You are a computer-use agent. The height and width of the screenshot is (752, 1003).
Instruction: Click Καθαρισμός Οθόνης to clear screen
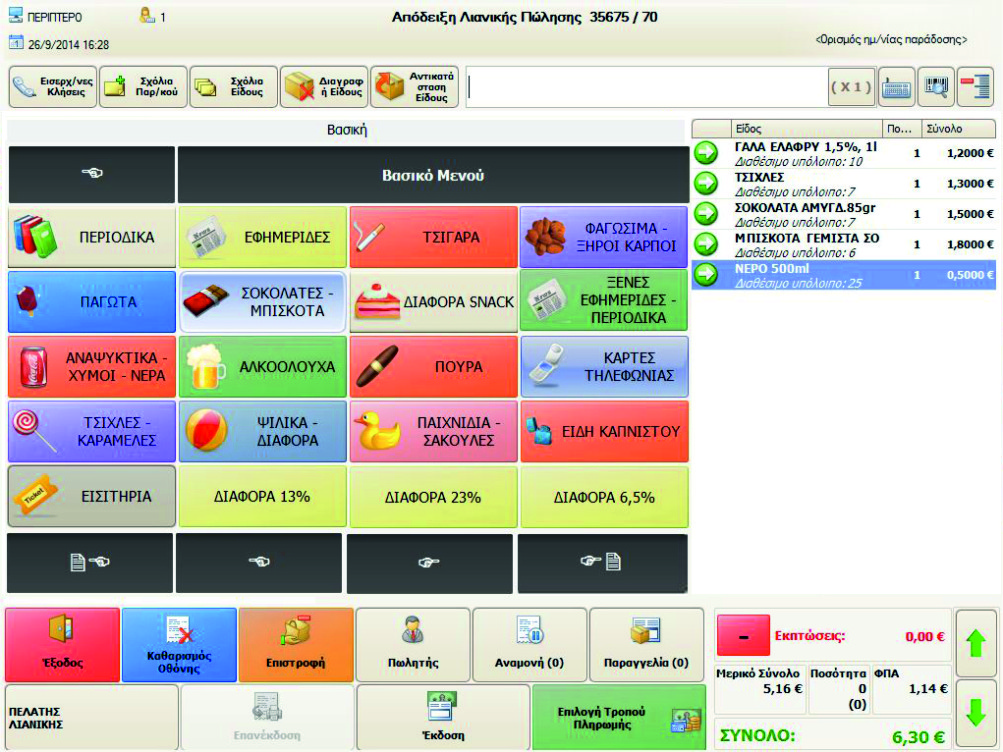[179, 646]
